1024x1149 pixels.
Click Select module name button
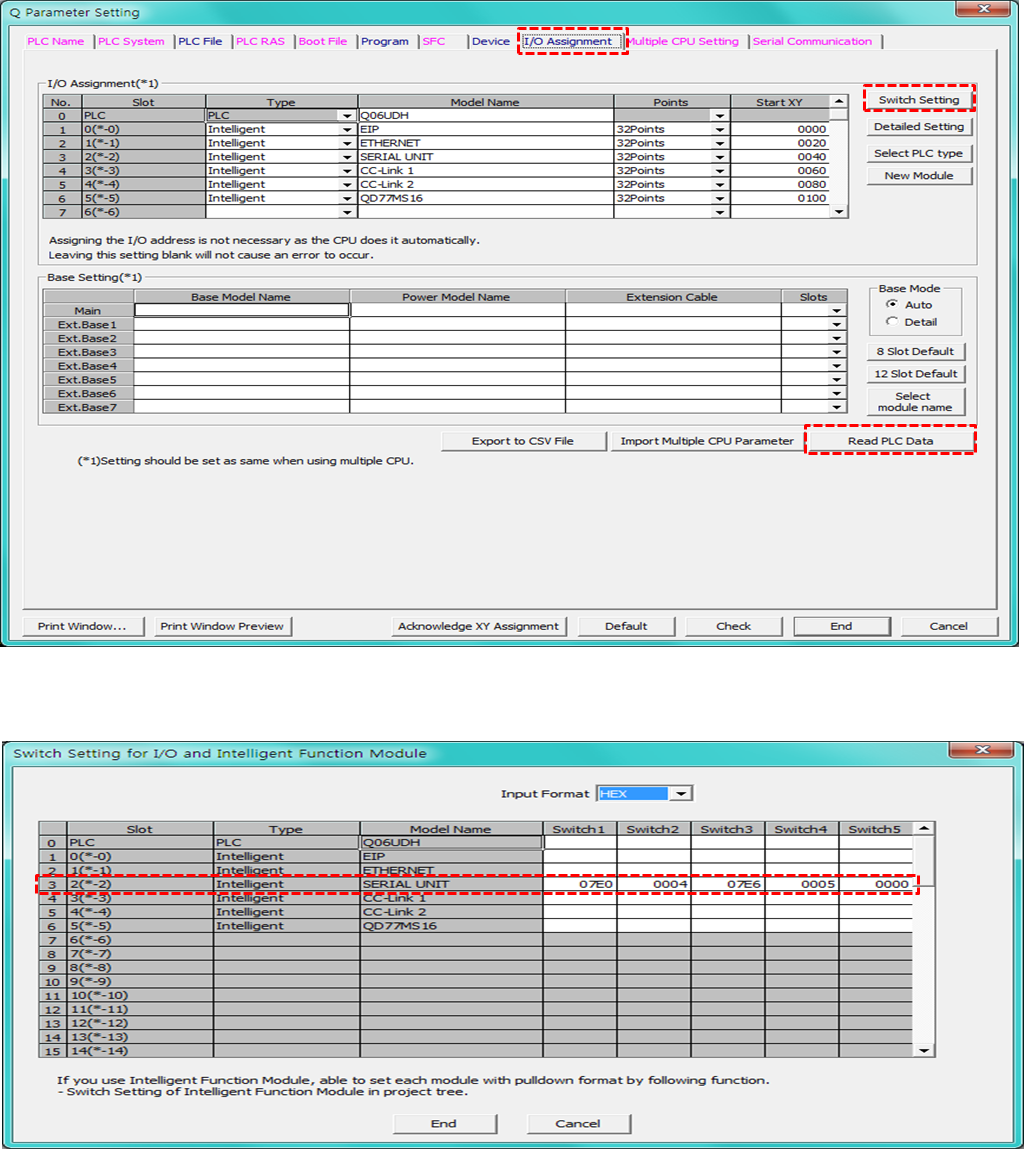(x=916, y=402)
